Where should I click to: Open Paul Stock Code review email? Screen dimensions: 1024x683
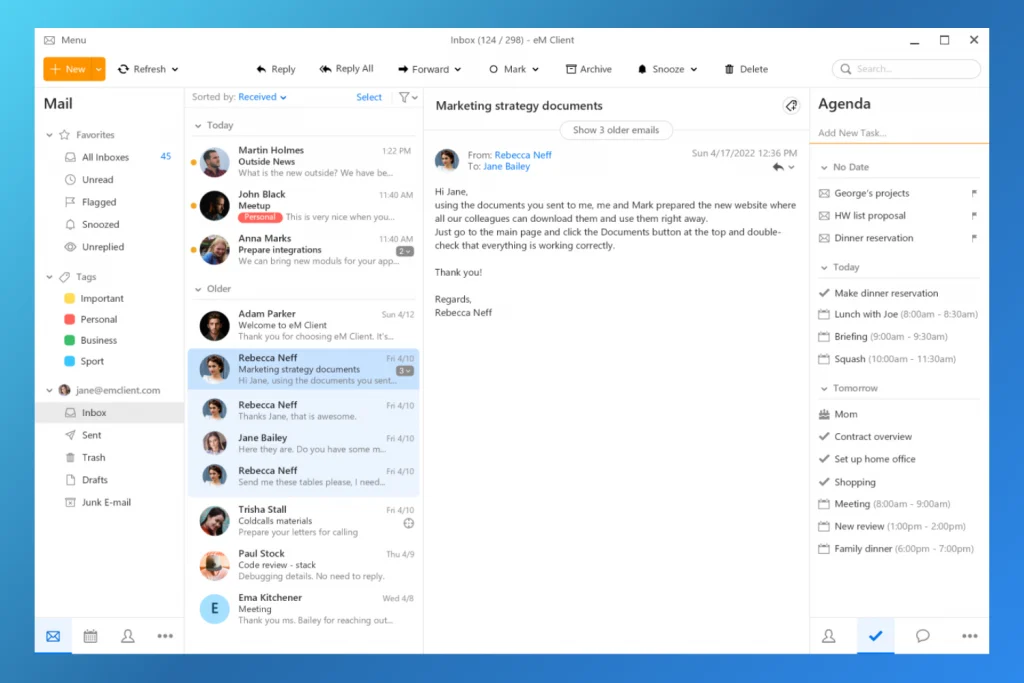pyautogui.click(x=304, y=565)
